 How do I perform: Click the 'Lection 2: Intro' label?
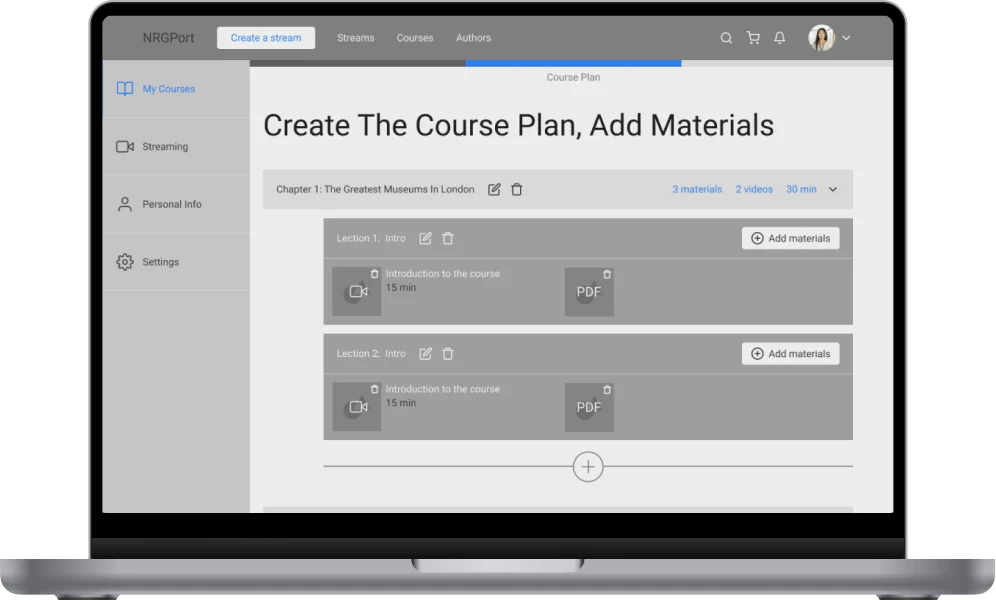[371, 354]
